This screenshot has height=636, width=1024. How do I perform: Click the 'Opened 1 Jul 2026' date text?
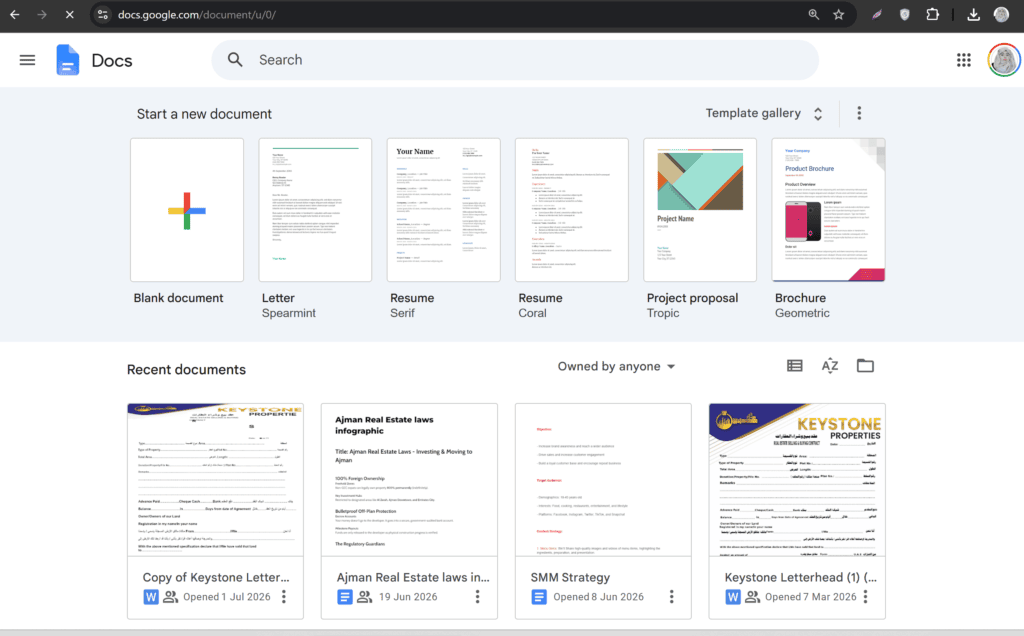(227, 597)
